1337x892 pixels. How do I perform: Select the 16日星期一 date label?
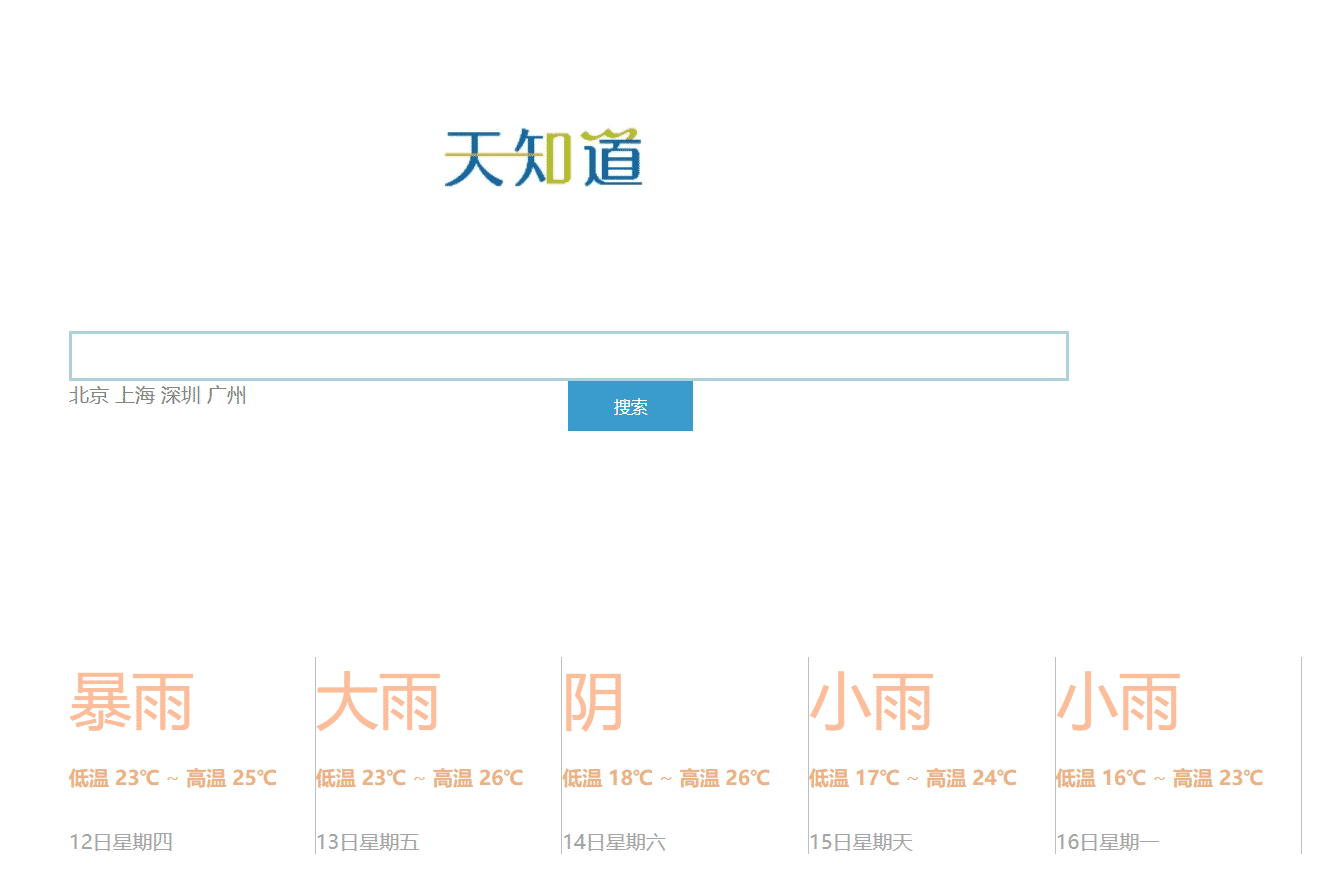pyautogui.click(x=1108, y=842)
